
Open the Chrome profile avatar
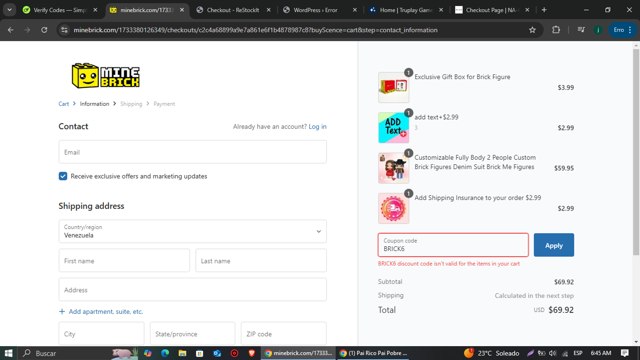tap(598, 30)
